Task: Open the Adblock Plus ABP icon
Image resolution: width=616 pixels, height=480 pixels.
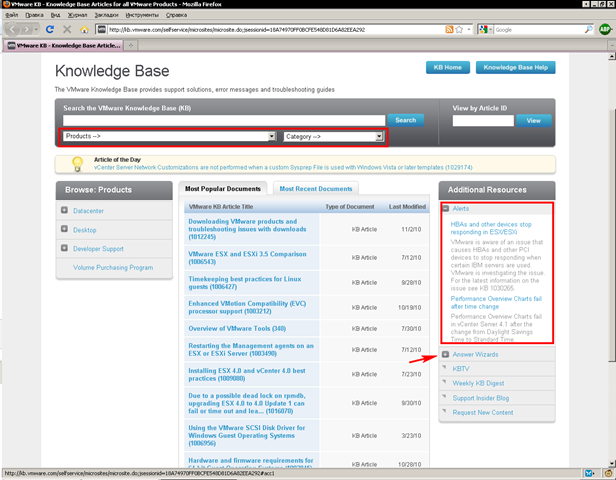Action: (605, 29)
